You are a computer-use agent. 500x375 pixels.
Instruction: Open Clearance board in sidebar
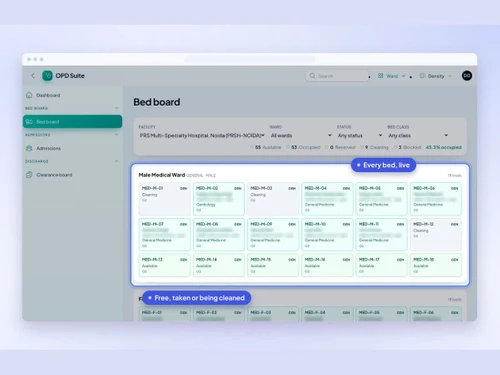click(72, 175)
